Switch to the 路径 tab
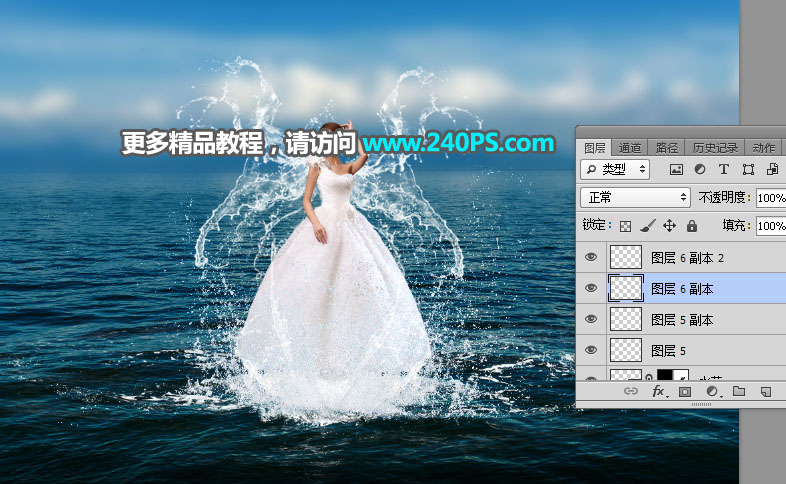This screenshot has height=484, width=786. [x=666, y=148]
